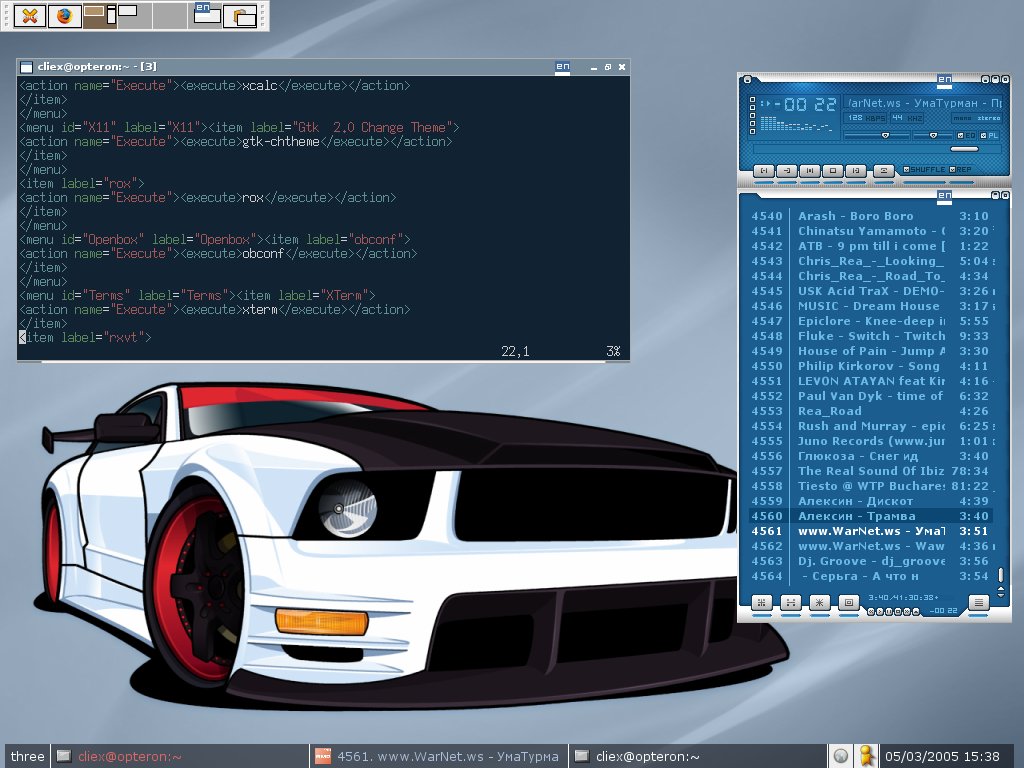Click the mini pause button in playlist footer

(x=889, y=612)
